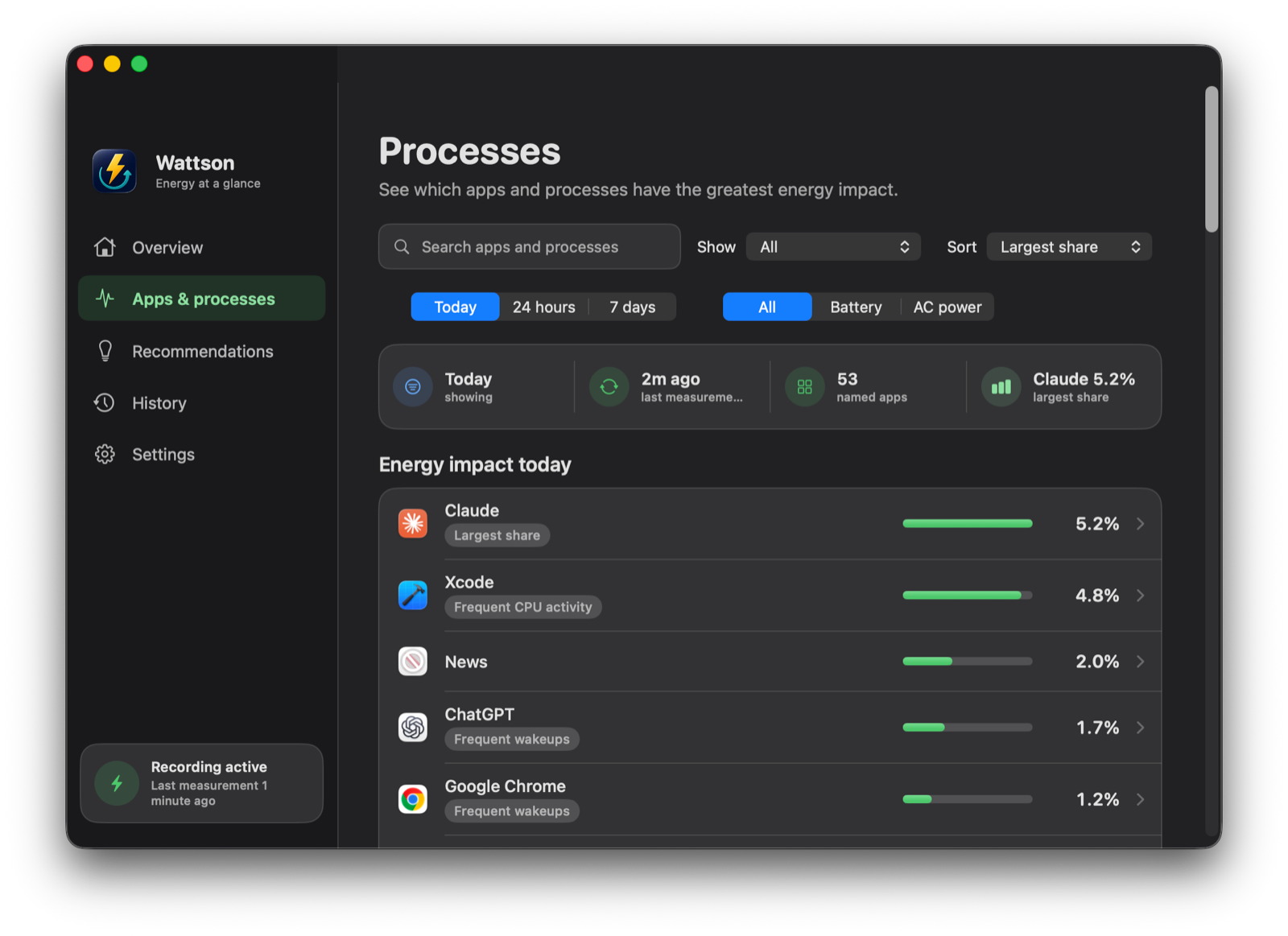Click the green bolt Recording active icon
The height and width of the screenshot is (936, 1288).
[x=117, y=783]
